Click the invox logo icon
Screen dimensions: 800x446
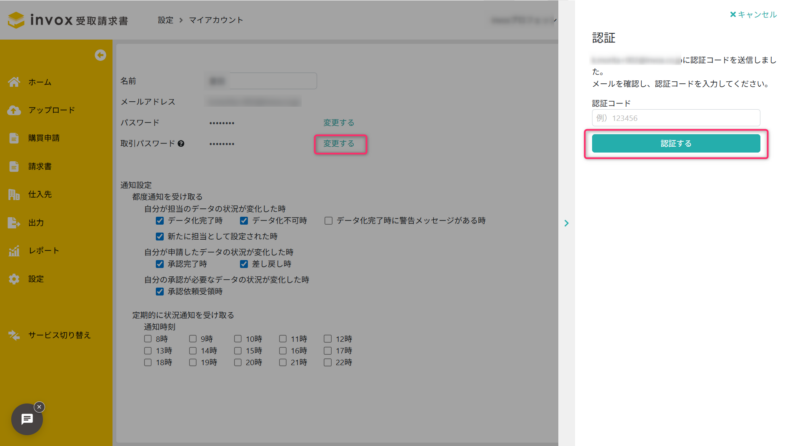(16, 20)
